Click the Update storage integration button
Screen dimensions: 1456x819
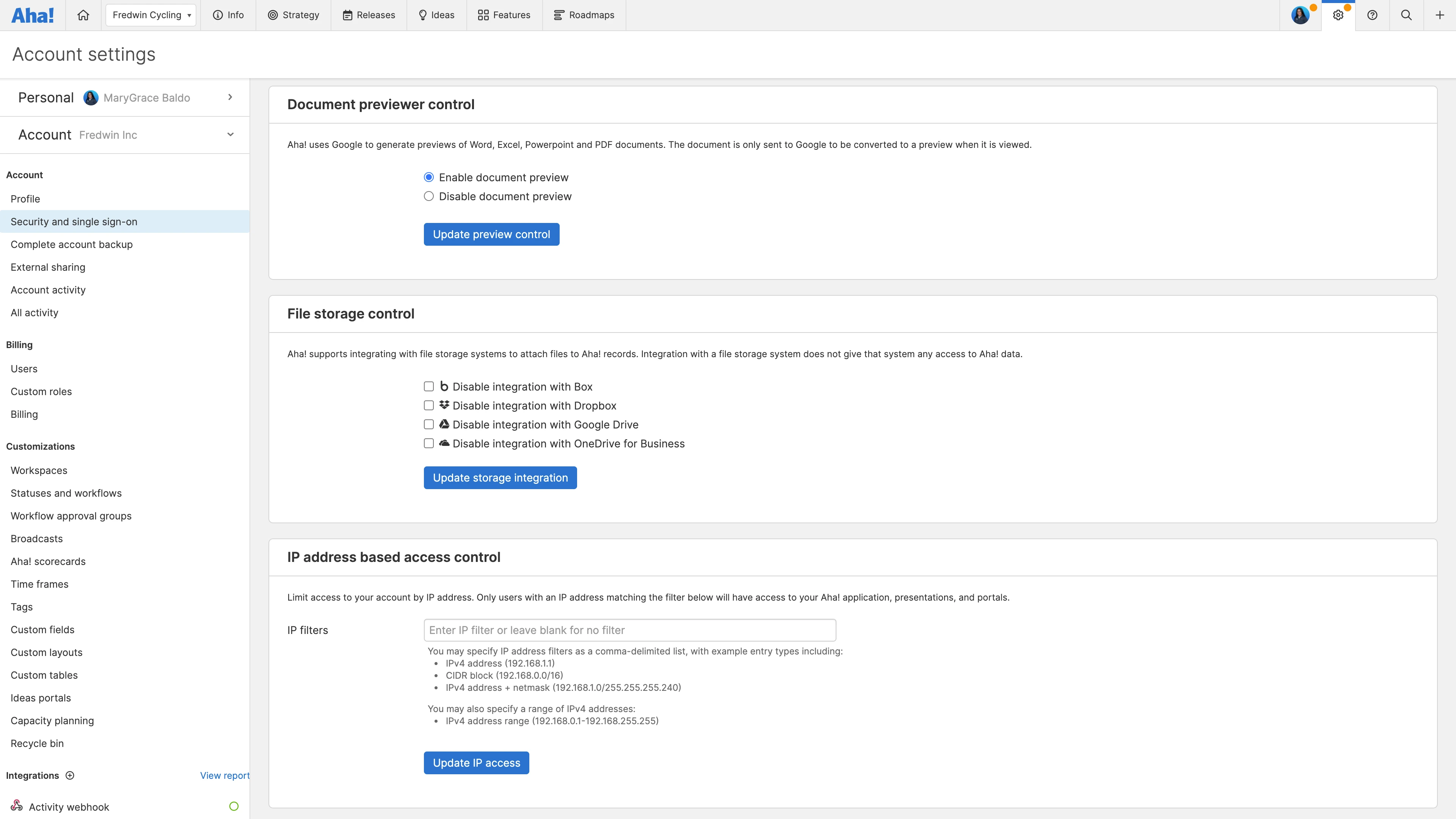coord(500,478)
